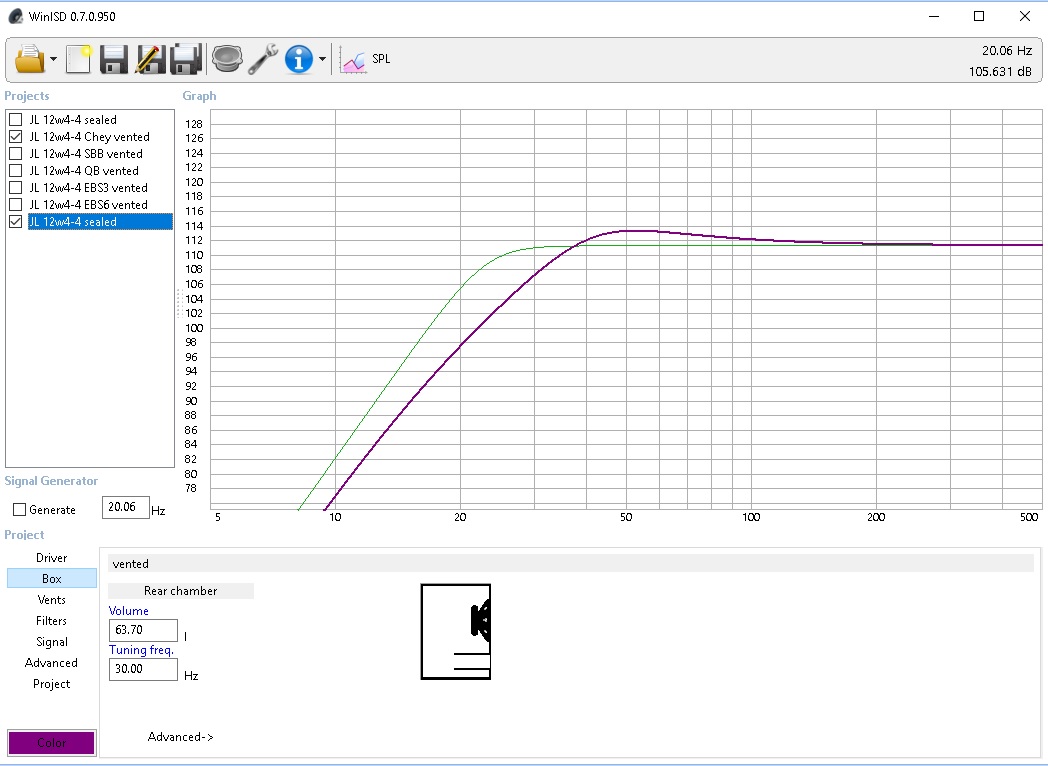Switch to the Box tab
Image resolution: width=1048 pixels, height=766 pixels.
click(x=51, y=579)
